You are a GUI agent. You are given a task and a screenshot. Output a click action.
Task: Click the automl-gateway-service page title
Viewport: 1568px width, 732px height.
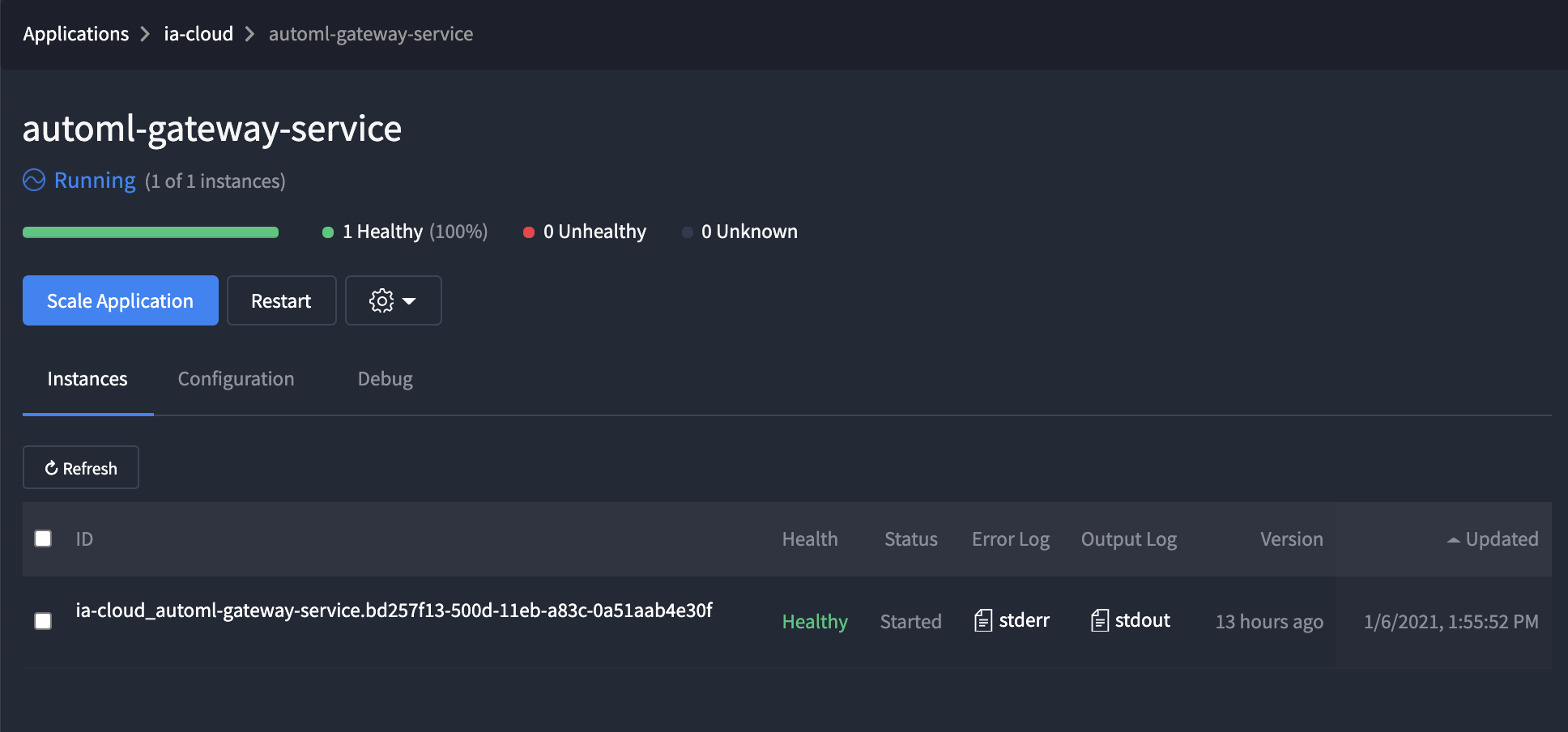pyautogui.click(x=212, y=129)
